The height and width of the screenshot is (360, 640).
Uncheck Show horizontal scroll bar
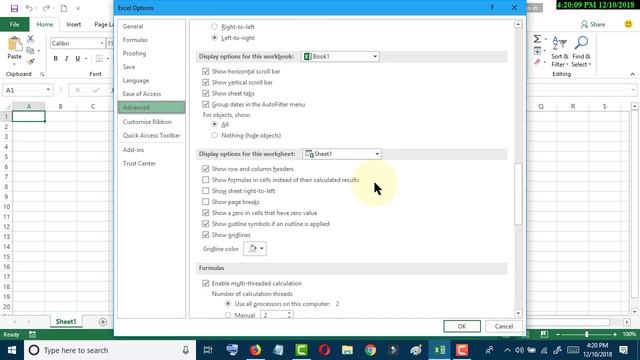[x=206, y=71]
